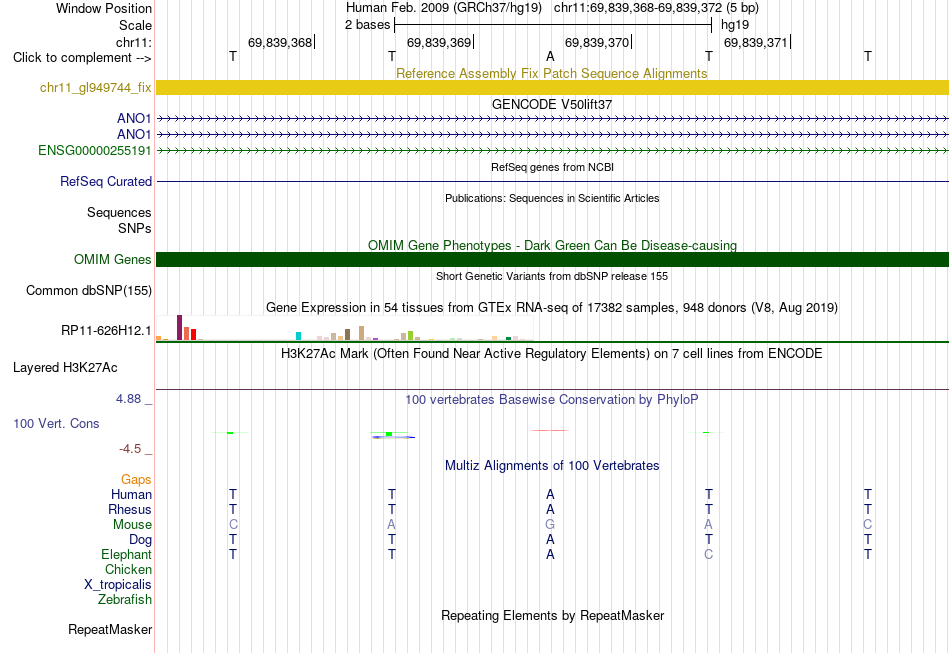Select the Elephant species label

127,554
